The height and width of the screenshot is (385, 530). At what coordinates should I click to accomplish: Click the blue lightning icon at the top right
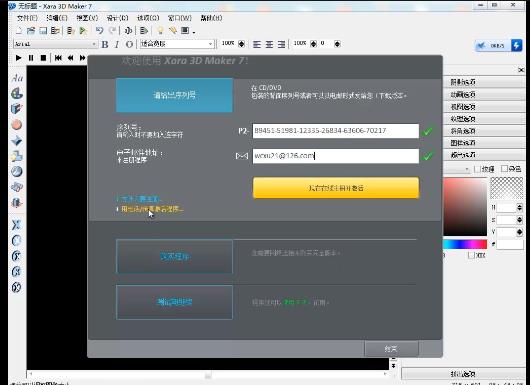(x=516, y=45)
